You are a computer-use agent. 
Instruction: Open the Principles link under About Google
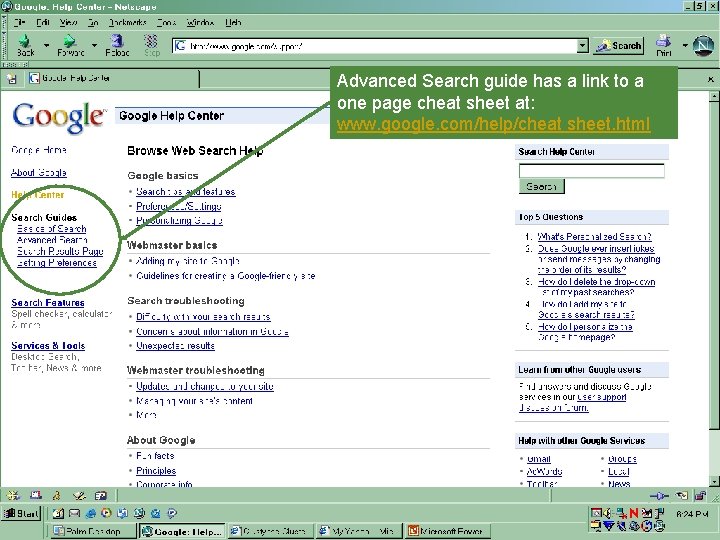(156, 471)
